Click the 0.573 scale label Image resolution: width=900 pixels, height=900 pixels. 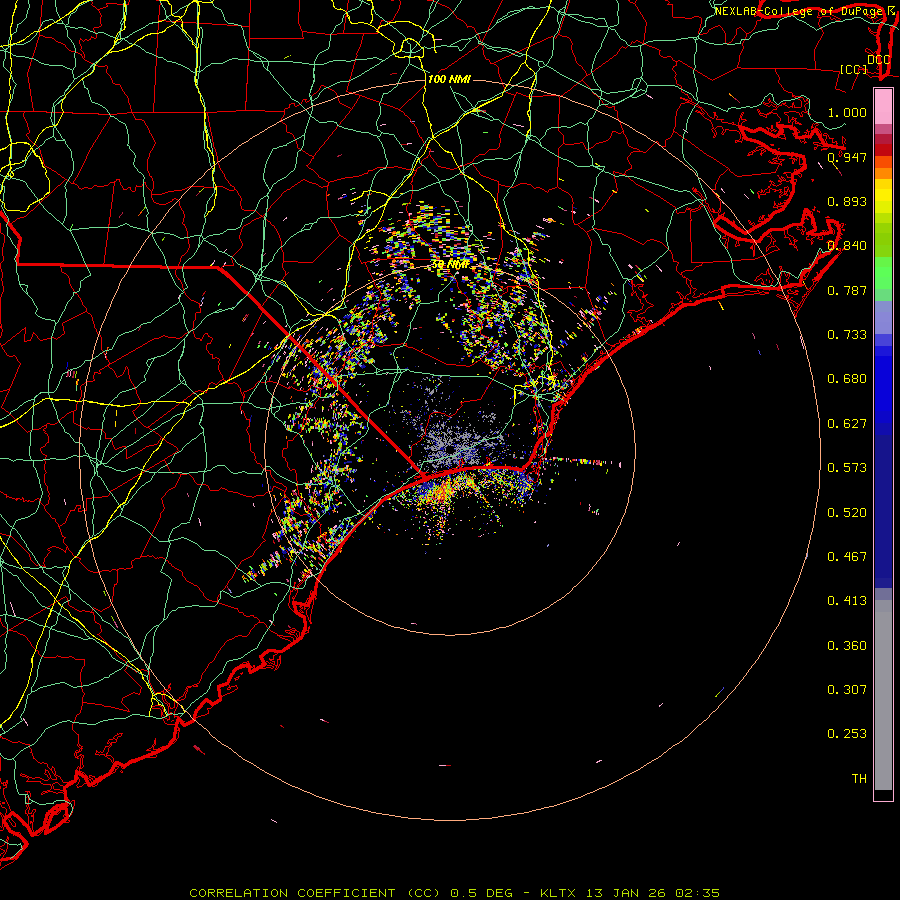tap(847, 468)
